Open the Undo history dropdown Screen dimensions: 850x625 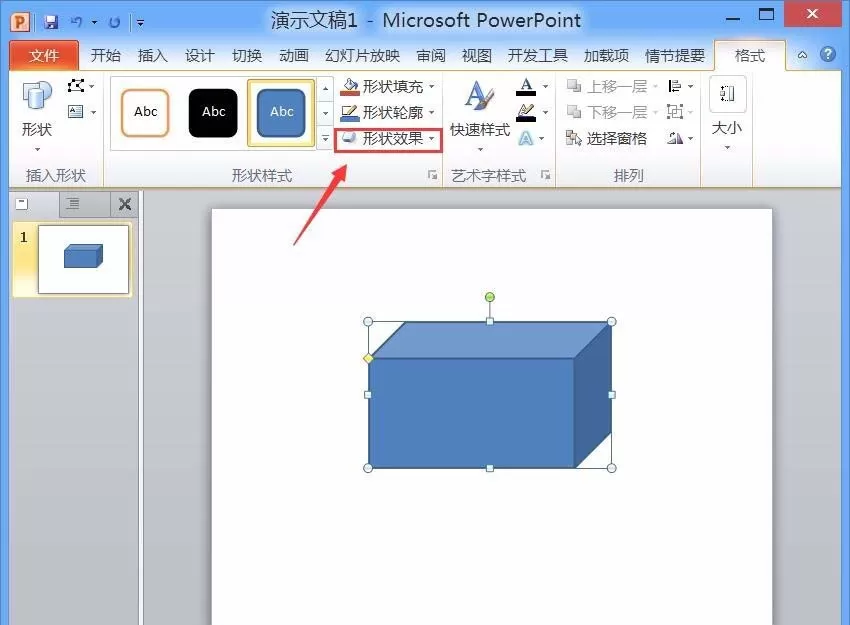point(94,22)
